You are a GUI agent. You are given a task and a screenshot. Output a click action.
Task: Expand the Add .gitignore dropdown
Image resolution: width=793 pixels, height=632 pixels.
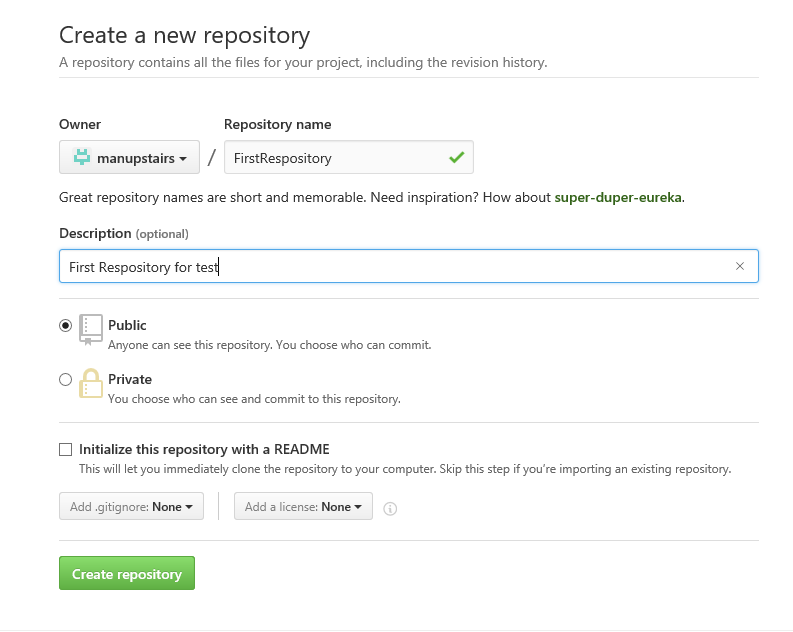point(131,506)
